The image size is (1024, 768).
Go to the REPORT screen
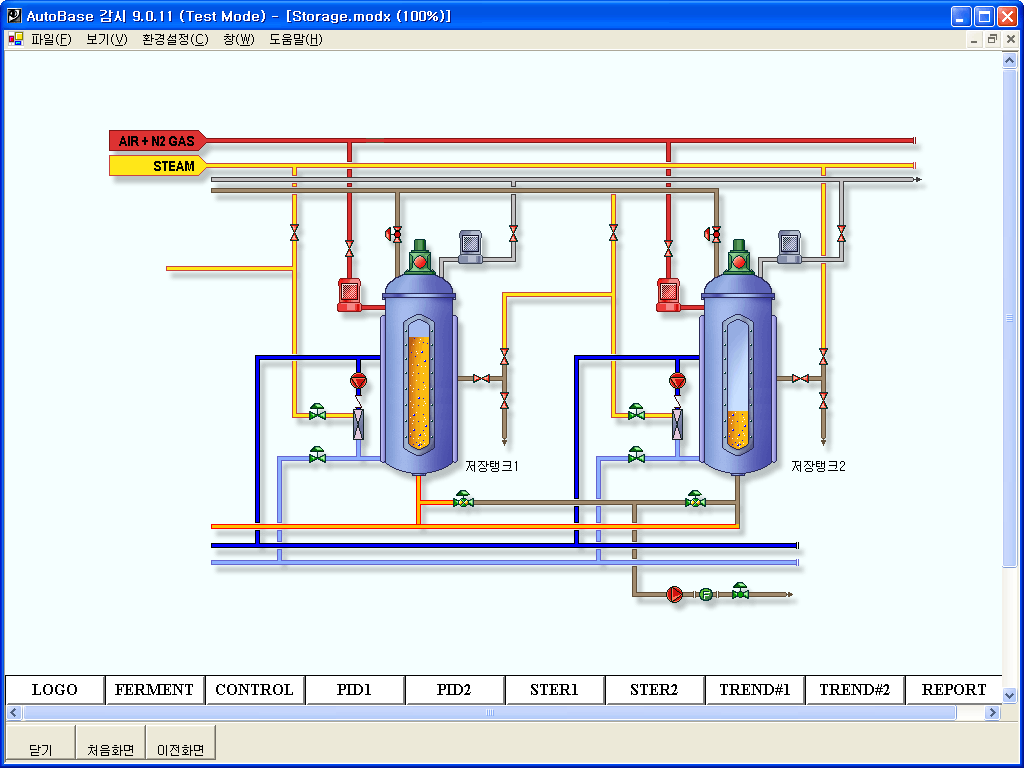tap(954, 690)
